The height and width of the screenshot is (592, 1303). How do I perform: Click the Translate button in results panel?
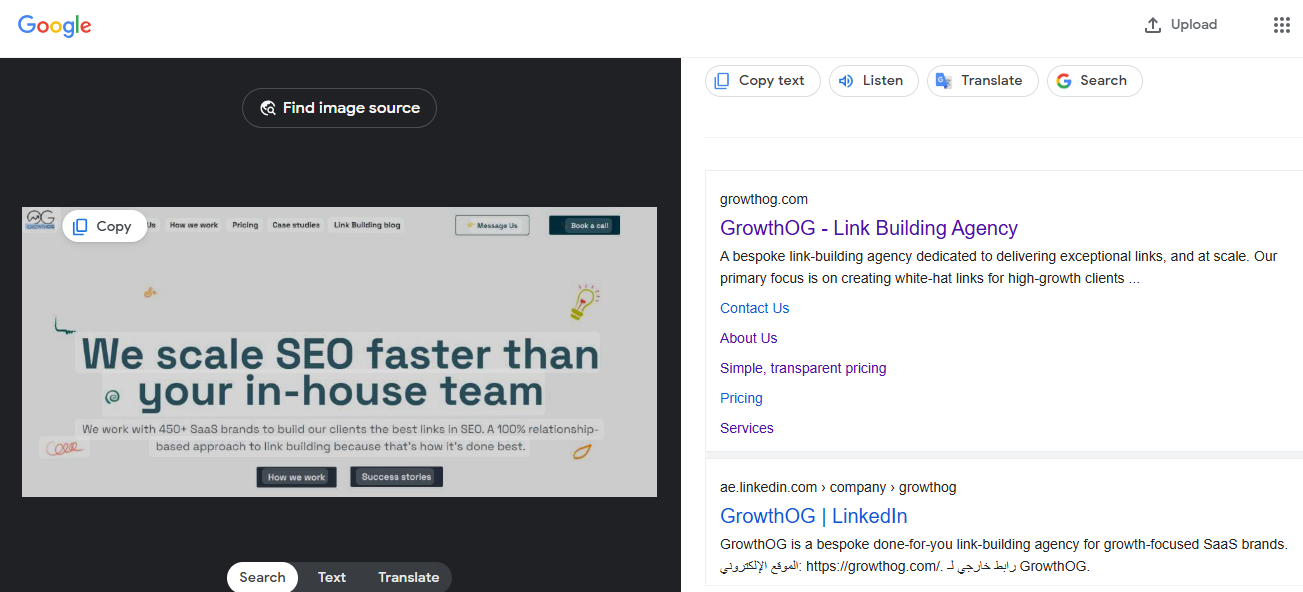(x=982, y=81)
